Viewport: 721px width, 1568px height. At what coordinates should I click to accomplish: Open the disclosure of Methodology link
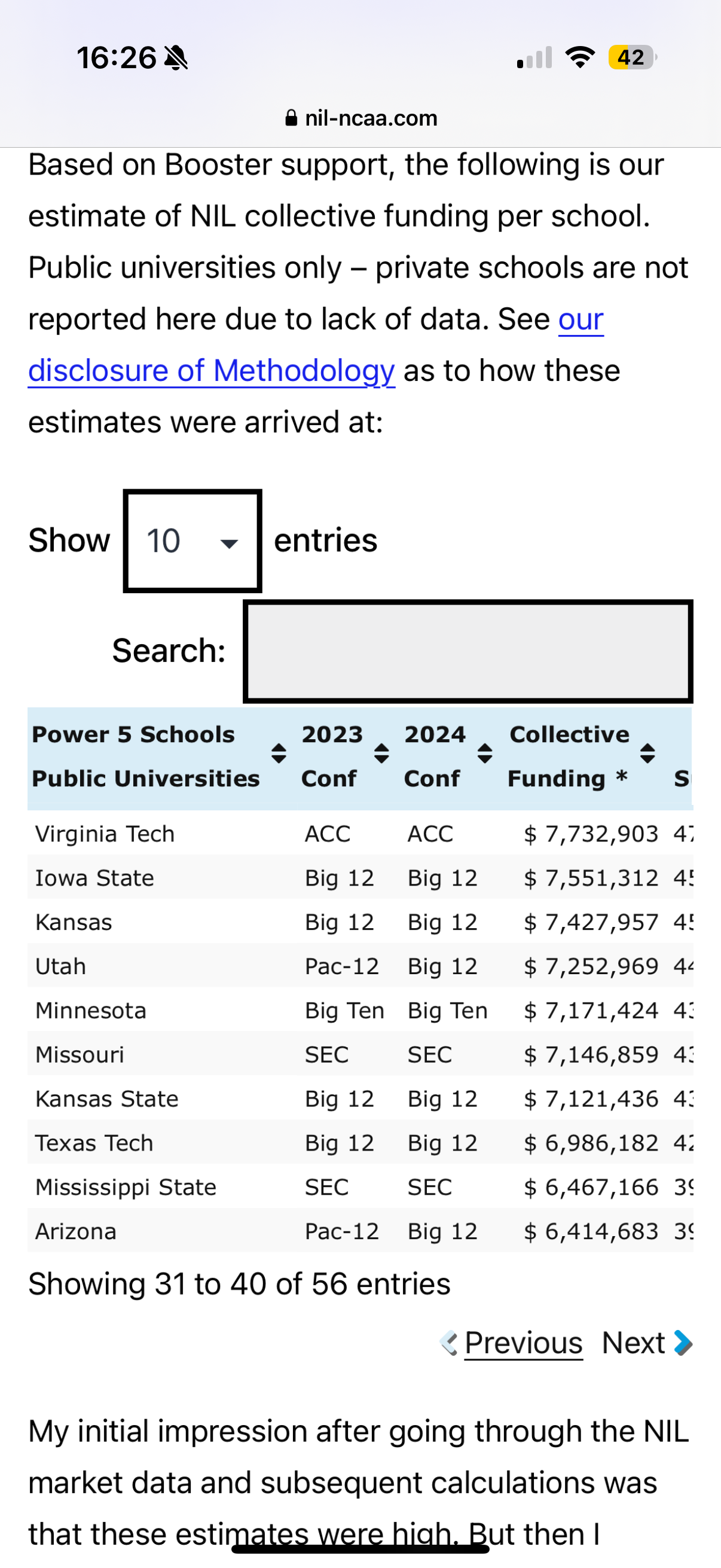coord(212,371)
